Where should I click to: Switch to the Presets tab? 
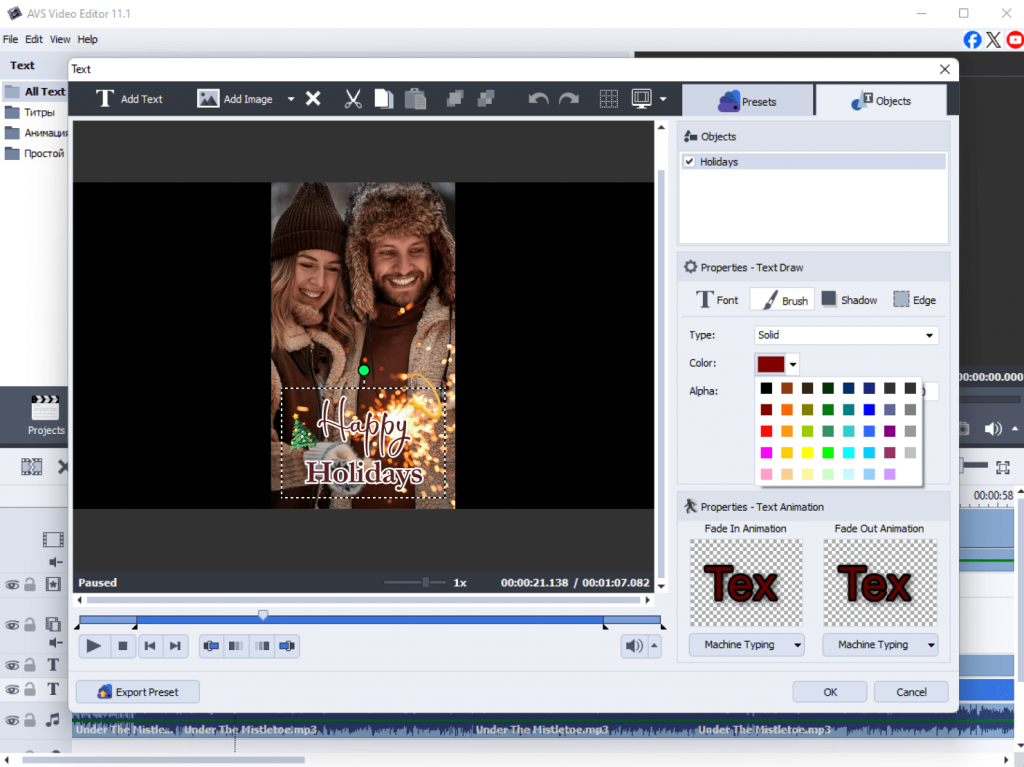pyautogui.click(x=748, y=101)
